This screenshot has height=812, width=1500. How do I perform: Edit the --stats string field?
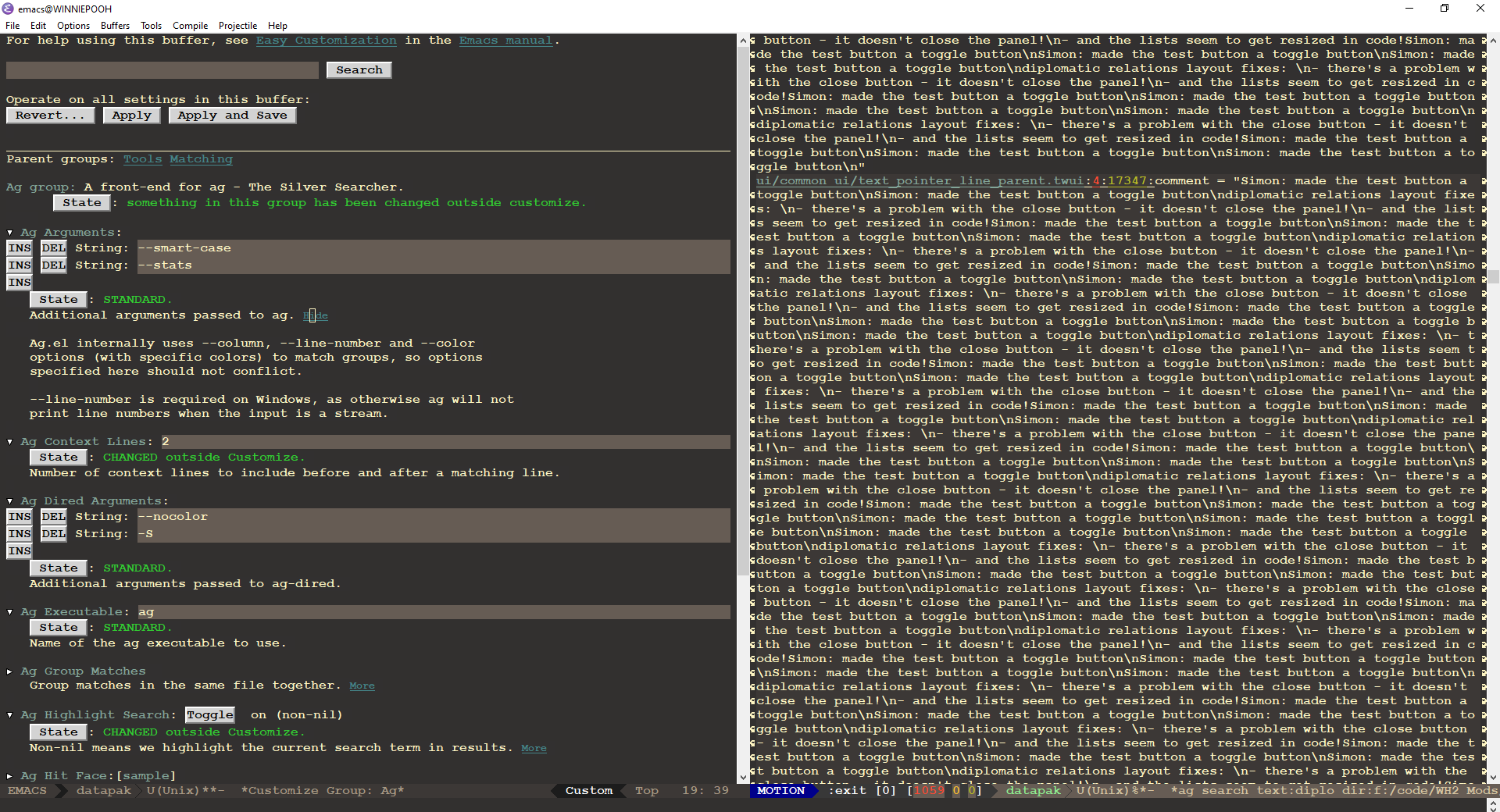(x=434, y=265)
